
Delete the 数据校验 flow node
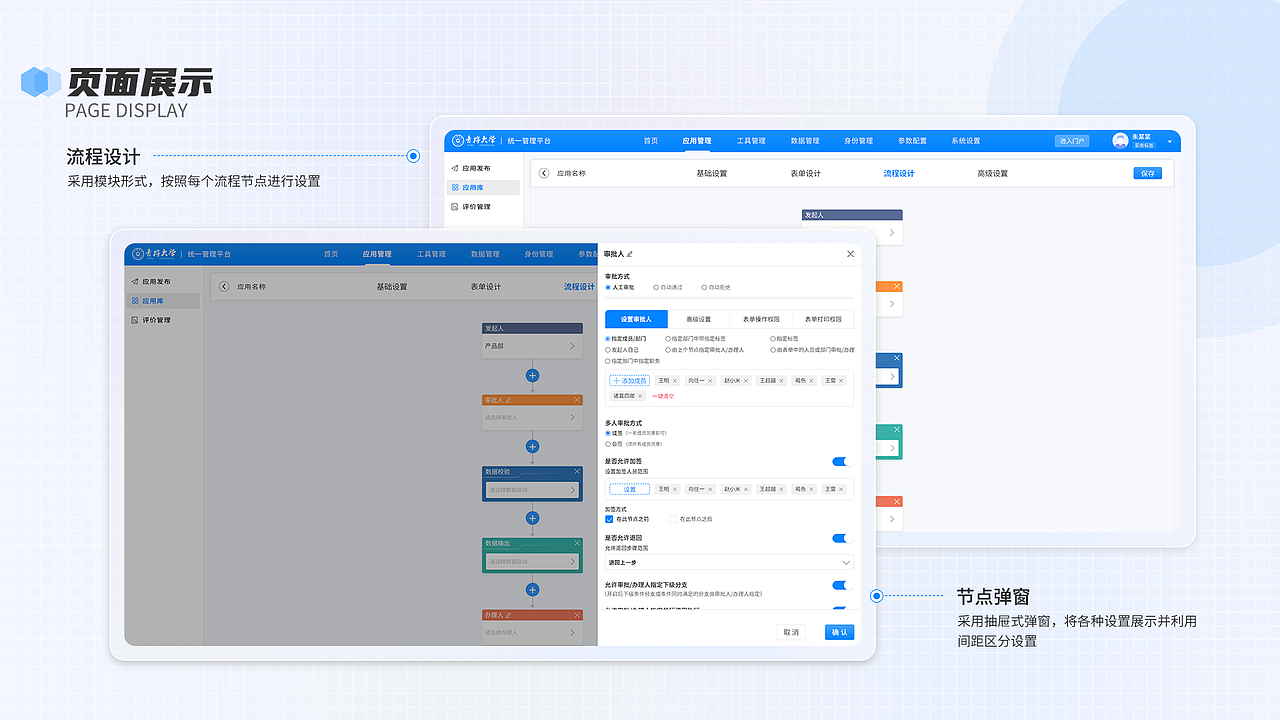577,471
